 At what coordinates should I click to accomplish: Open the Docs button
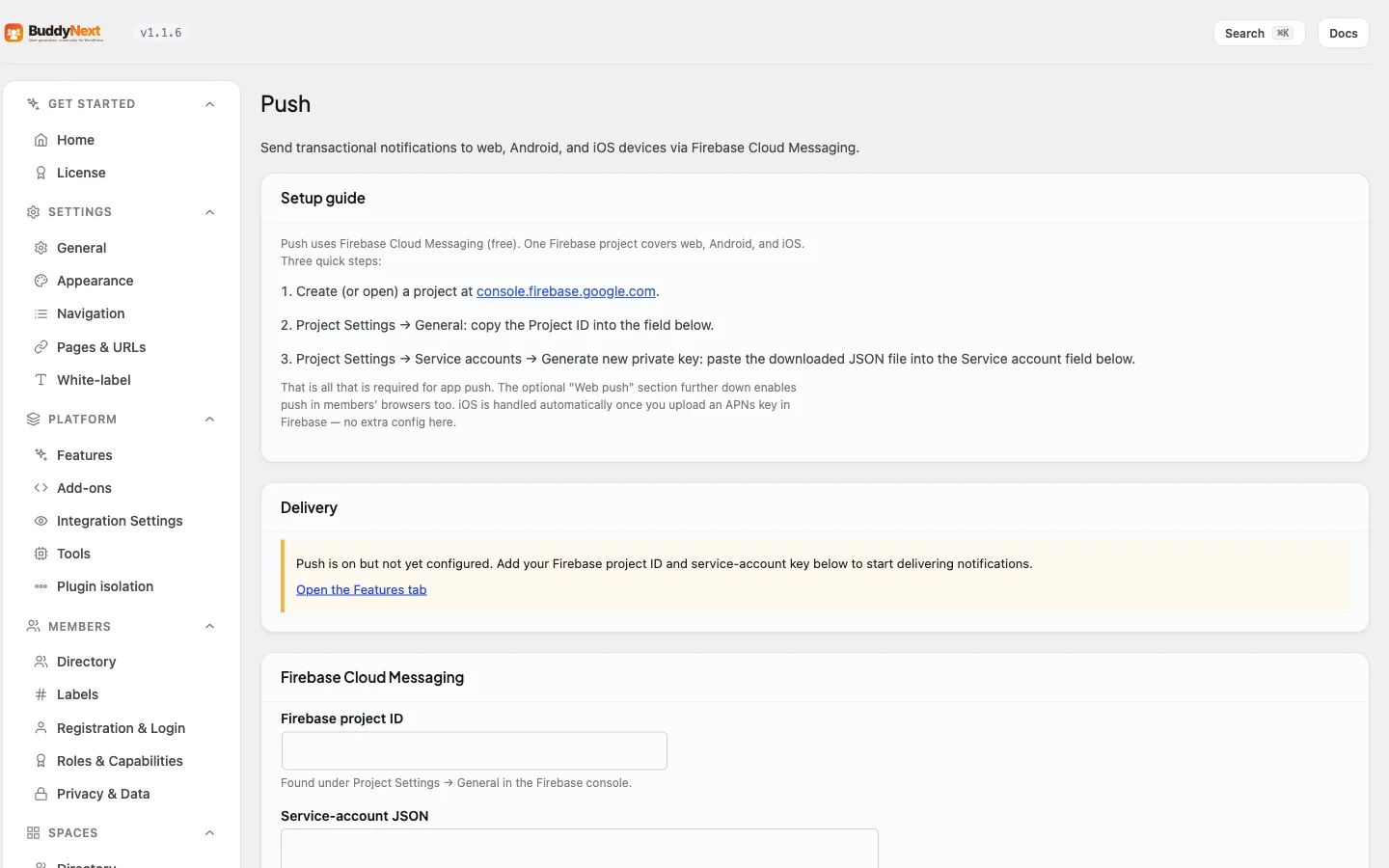[1343, 33]
